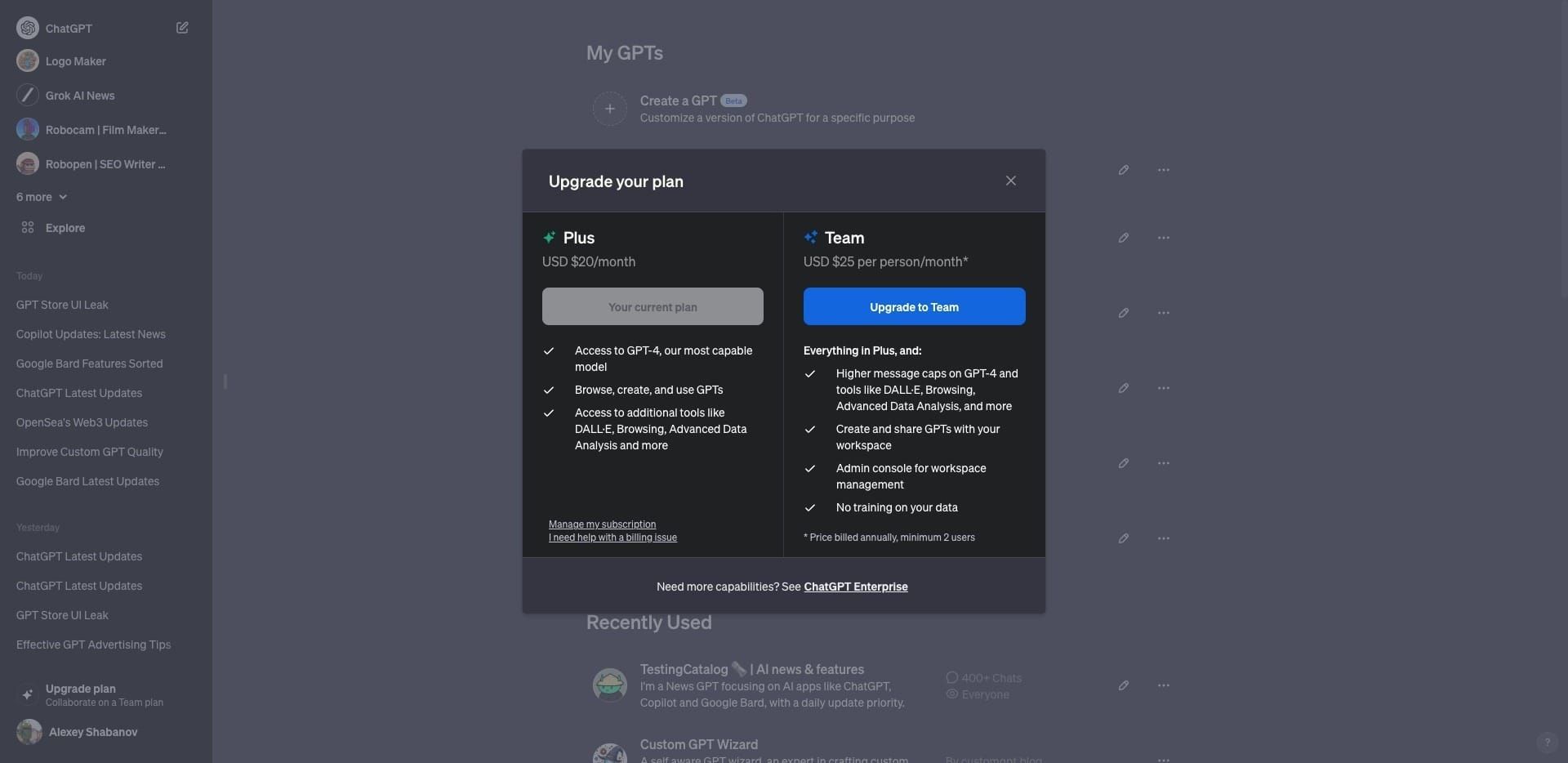Screen dimensions: 1568x763
Task: Click Upgrade to Team
Action: tap(914, 306)
